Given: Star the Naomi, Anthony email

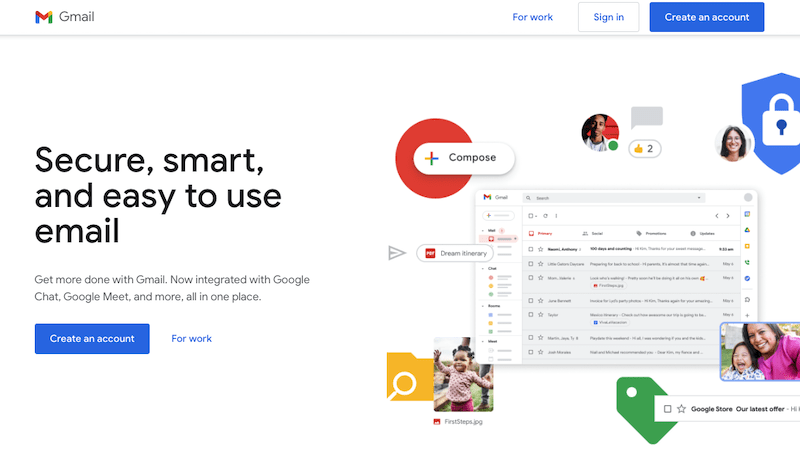Looking at the screenshot, I should (540, 249).
